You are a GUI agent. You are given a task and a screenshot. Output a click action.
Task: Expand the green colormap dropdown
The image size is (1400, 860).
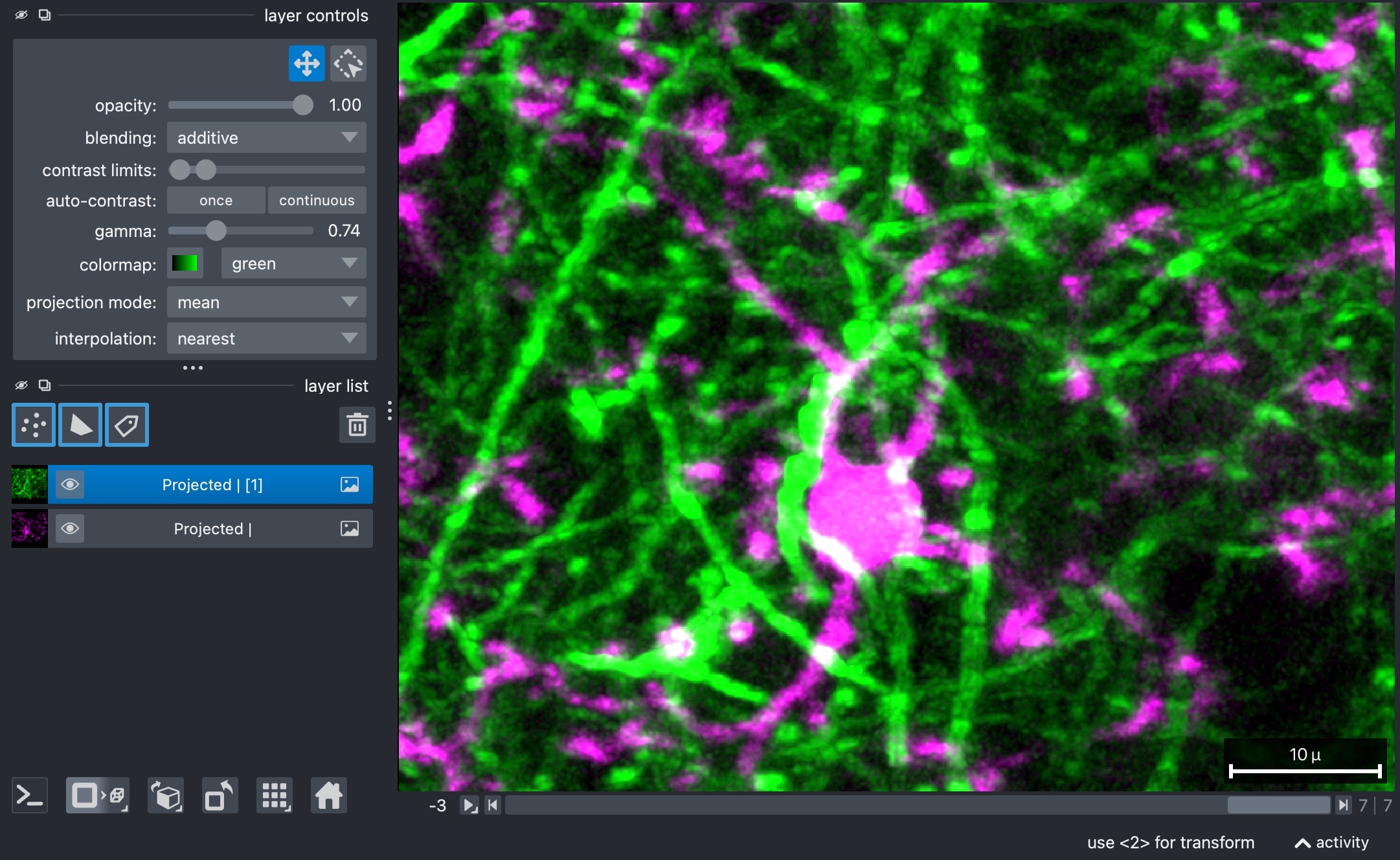294,263
